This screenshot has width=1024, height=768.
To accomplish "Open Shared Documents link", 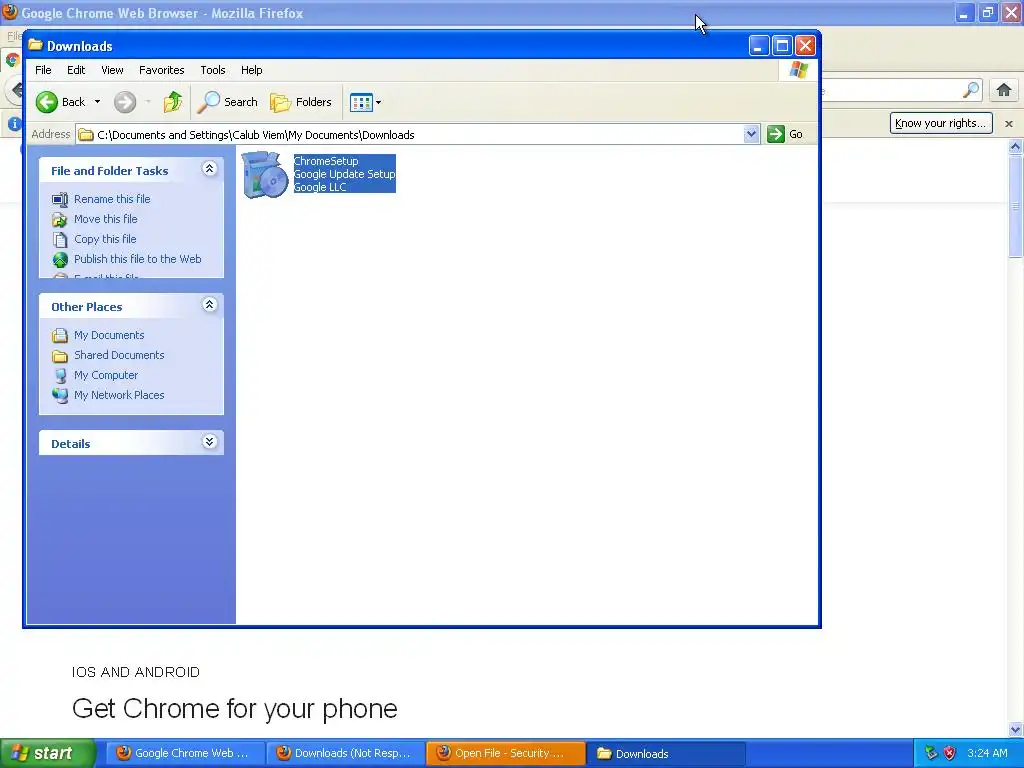I will point(119,355).
